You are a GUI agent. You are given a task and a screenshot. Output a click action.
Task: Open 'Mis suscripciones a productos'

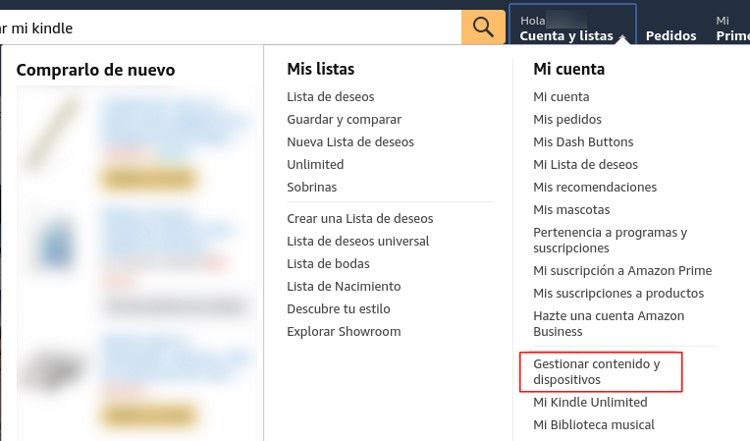pyautogui.click(x=618, y=293)
